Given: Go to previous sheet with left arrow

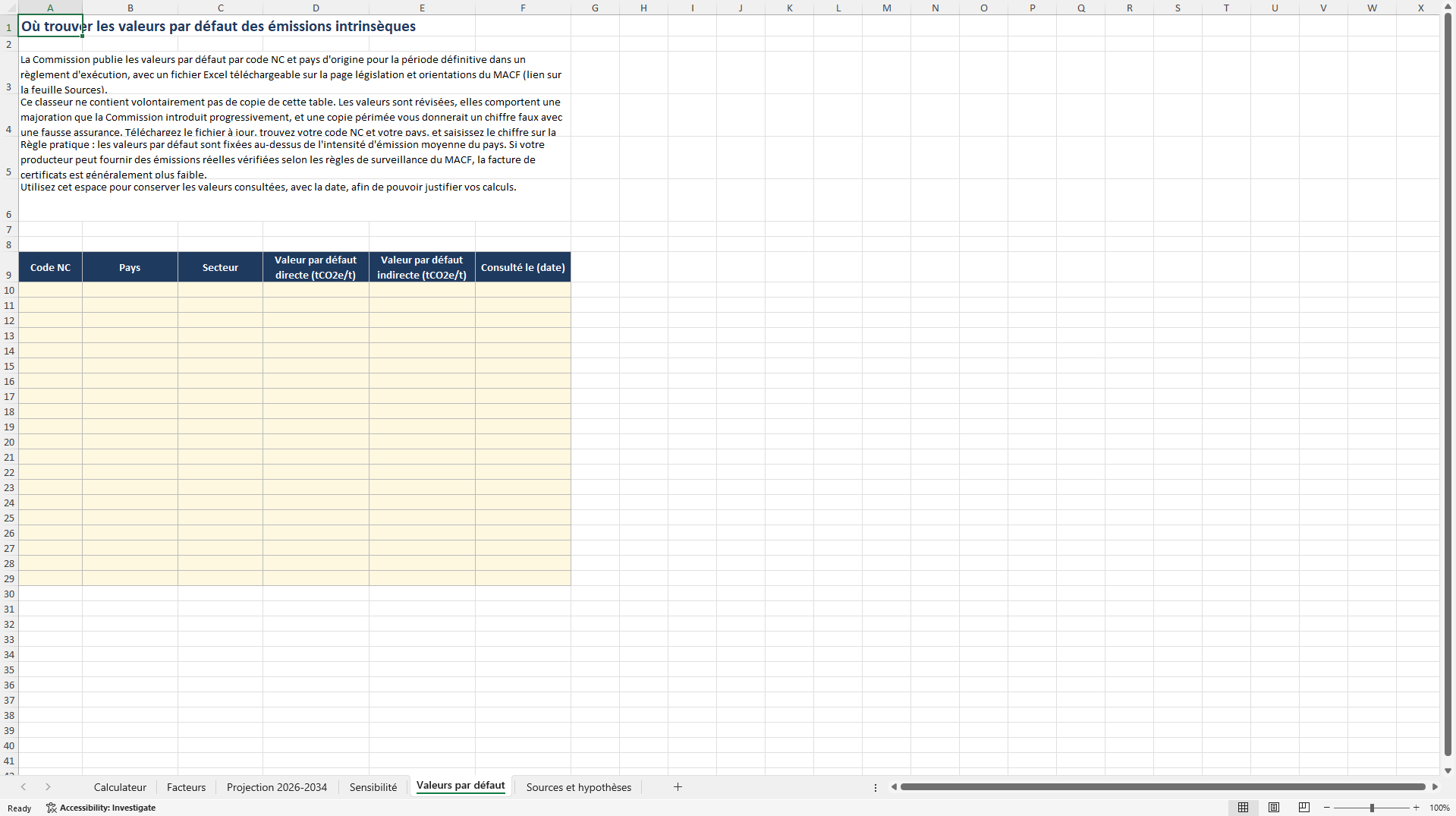Looking at the screenshot, I should point(24,787).
